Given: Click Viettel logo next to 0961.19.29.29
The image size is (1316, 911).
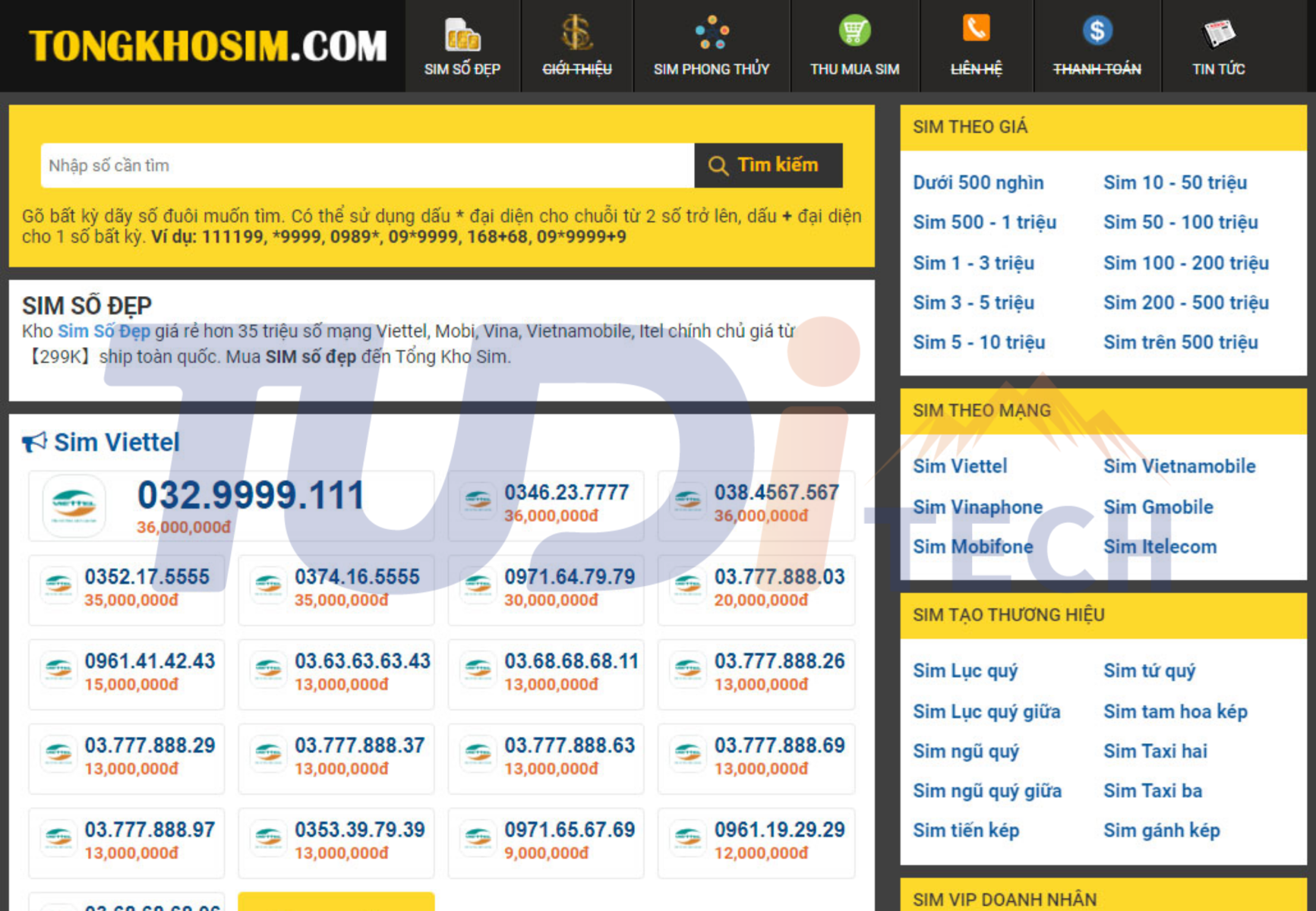Looking at the screenshot, I should point(687,837).
